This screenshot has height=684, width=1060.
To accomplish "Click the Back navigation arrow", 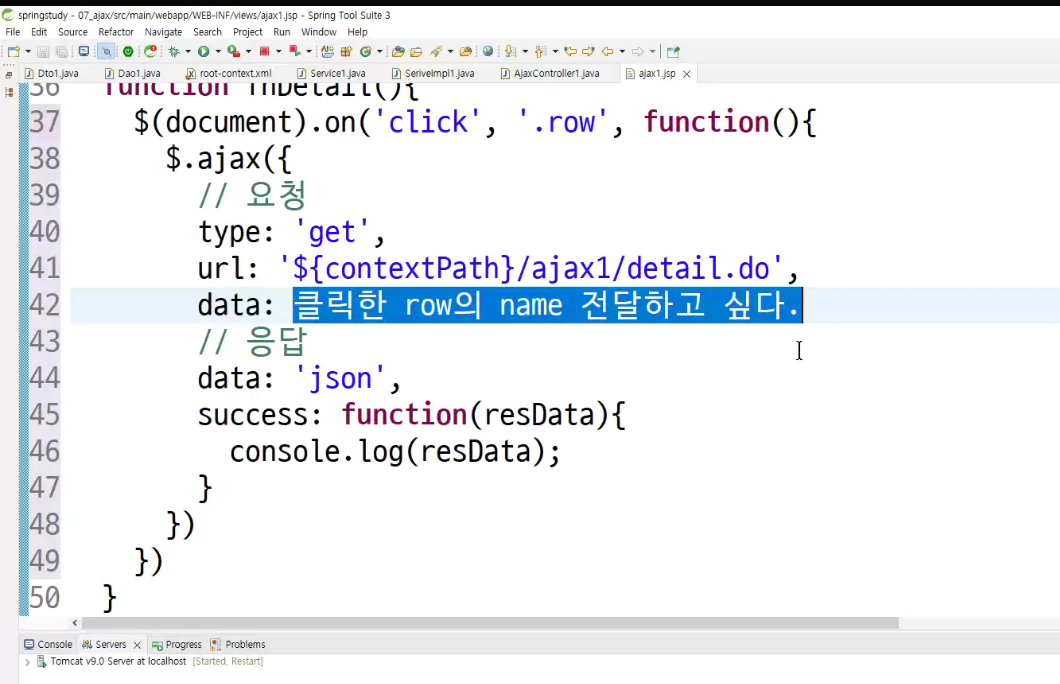I will coord(608,51).
